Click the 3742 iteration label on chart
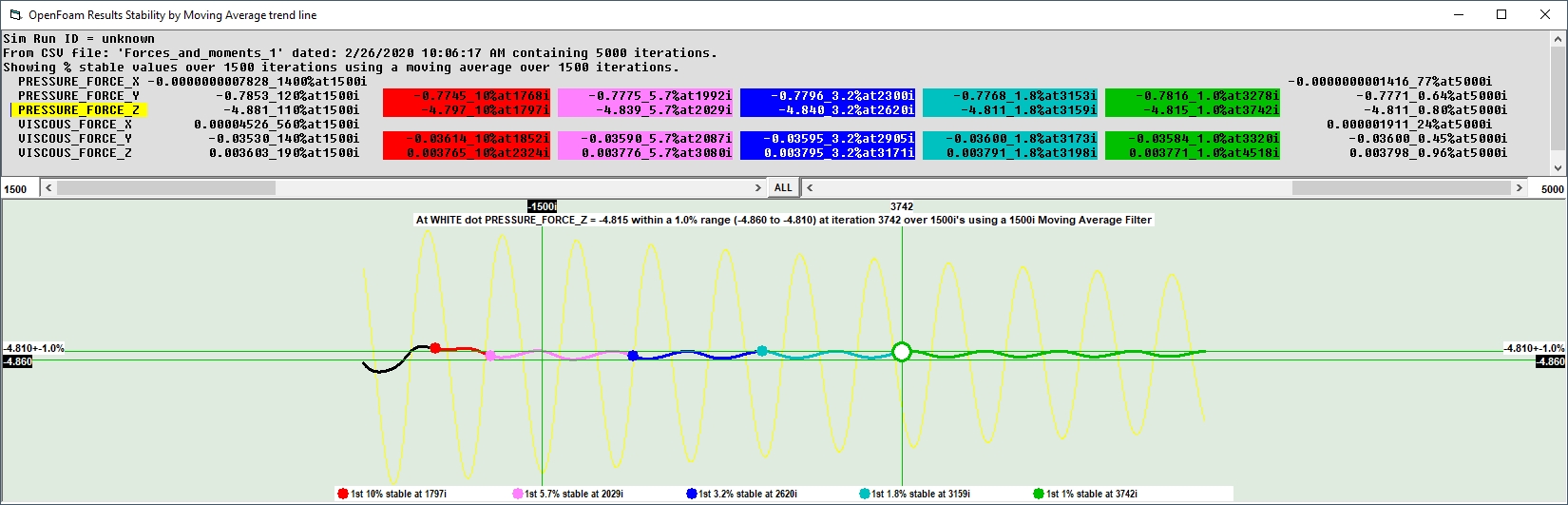 click(x=902, y=206)
